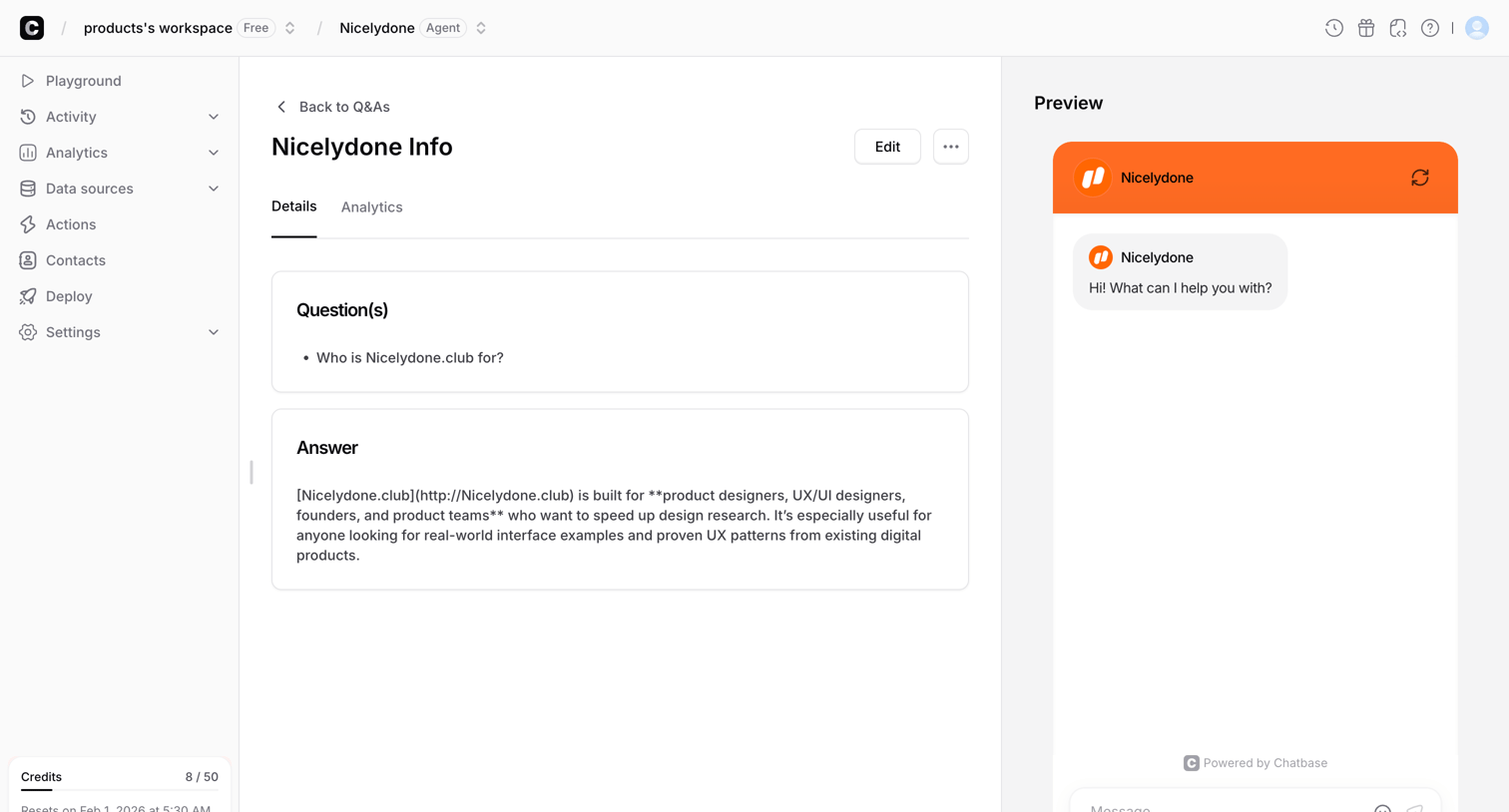Click the Nicelydone logo in chat header

point(1093,178)
